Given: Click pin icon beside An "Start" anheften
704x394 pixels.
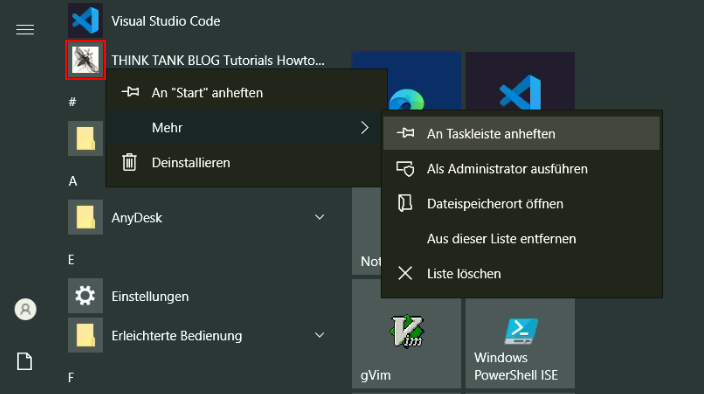Looking at the screenshot, I should pos(130,92).
